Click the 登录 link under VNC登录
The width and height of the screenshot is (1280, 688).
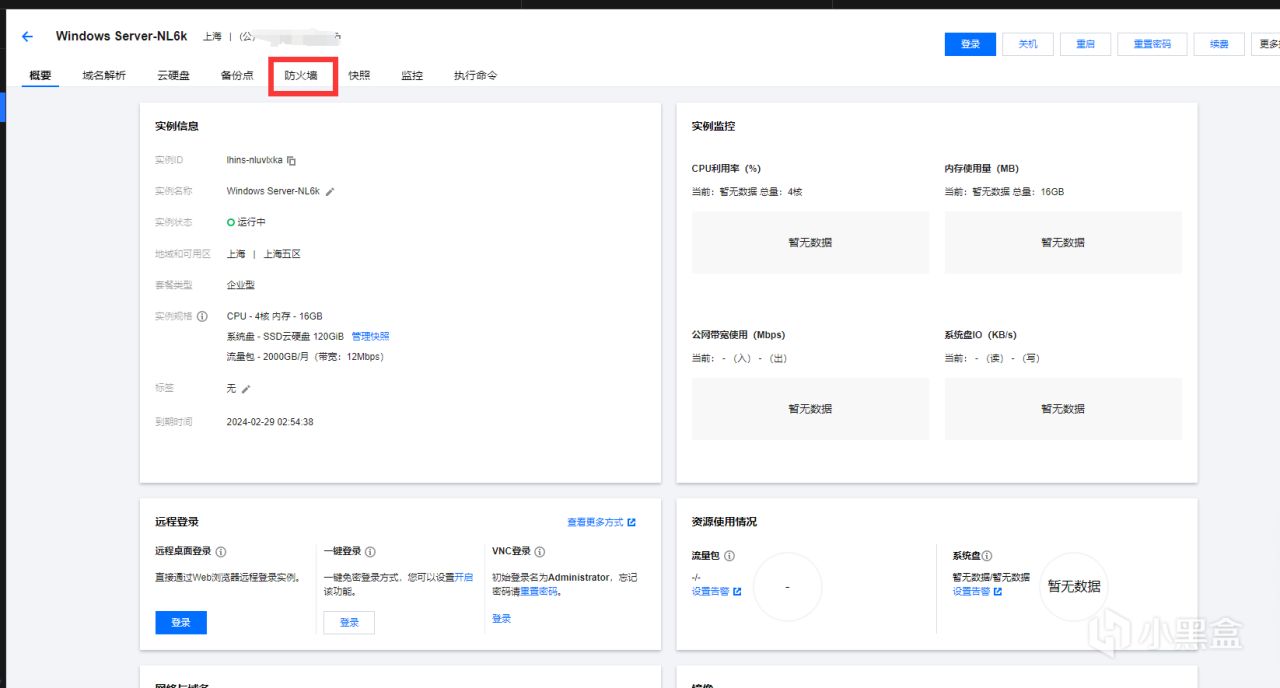(x=501, y=619)
